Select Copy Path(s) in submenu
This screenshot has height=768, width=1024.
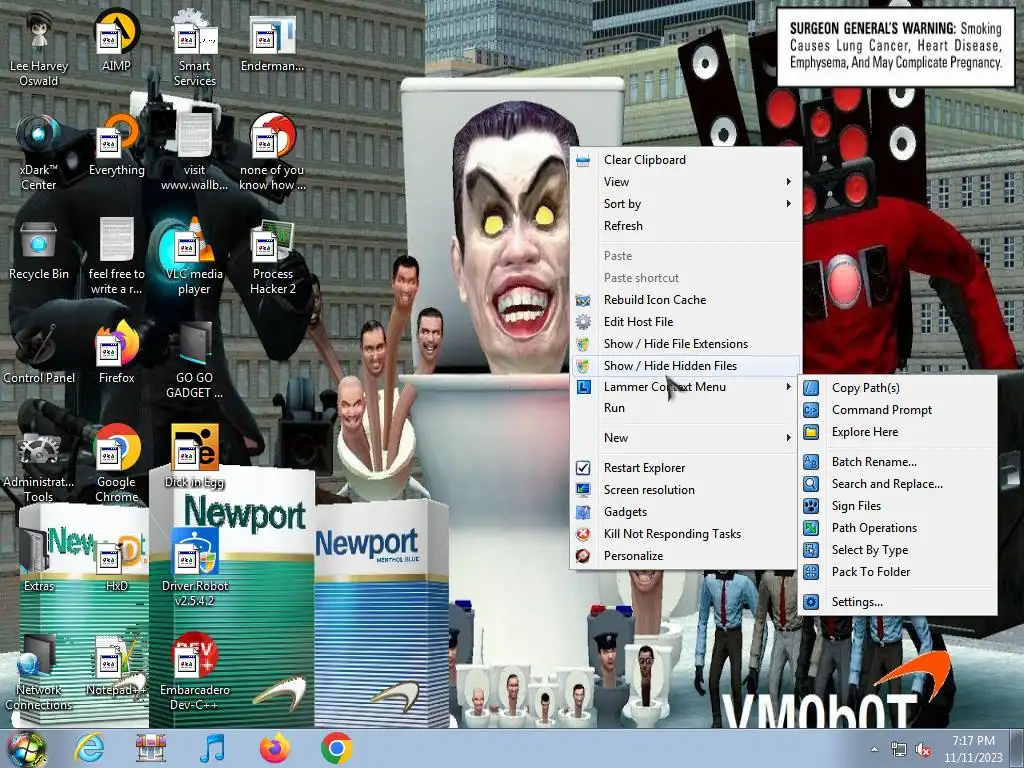898,388
